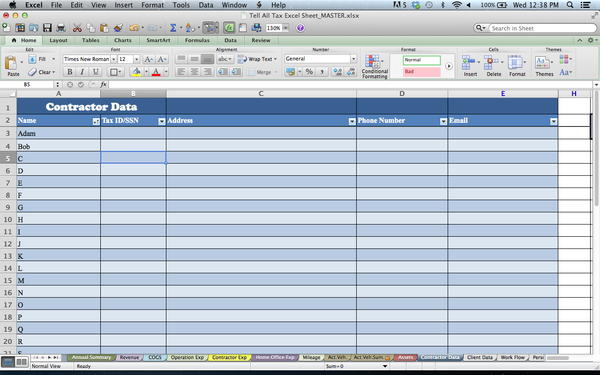Click the Decrease Decimal icon
Viewport: 600px width, 375px height.
coord(351,72)
